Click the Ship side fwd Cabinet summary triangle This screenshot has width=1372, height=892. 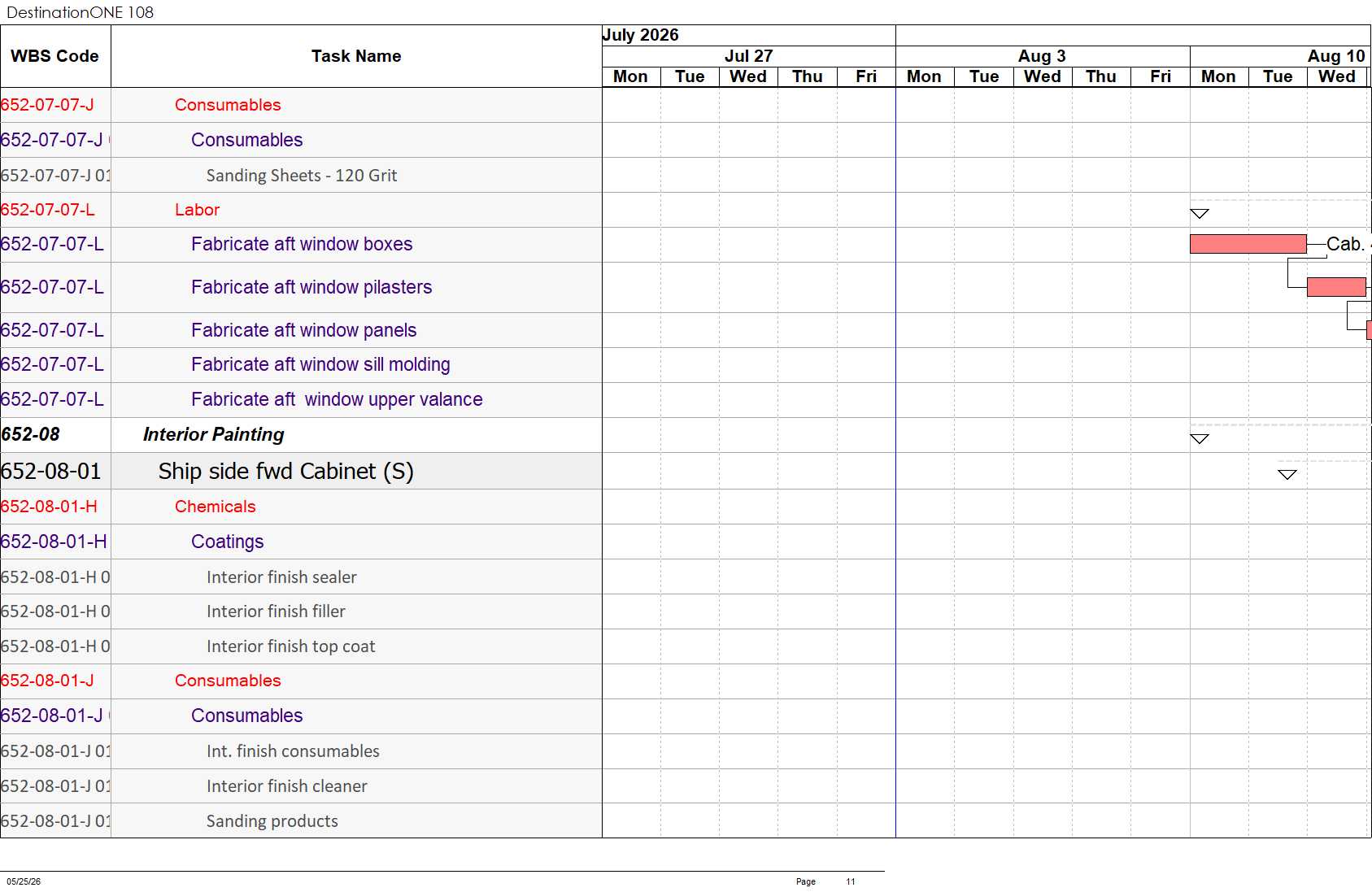[1287, 475]
